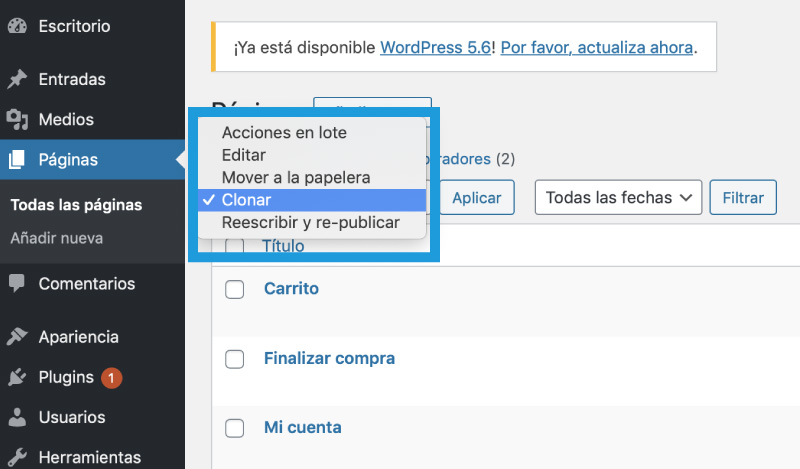Click Añadir nueva under Páginas
The width and height of the screenshot is (800, 469).
57,238
